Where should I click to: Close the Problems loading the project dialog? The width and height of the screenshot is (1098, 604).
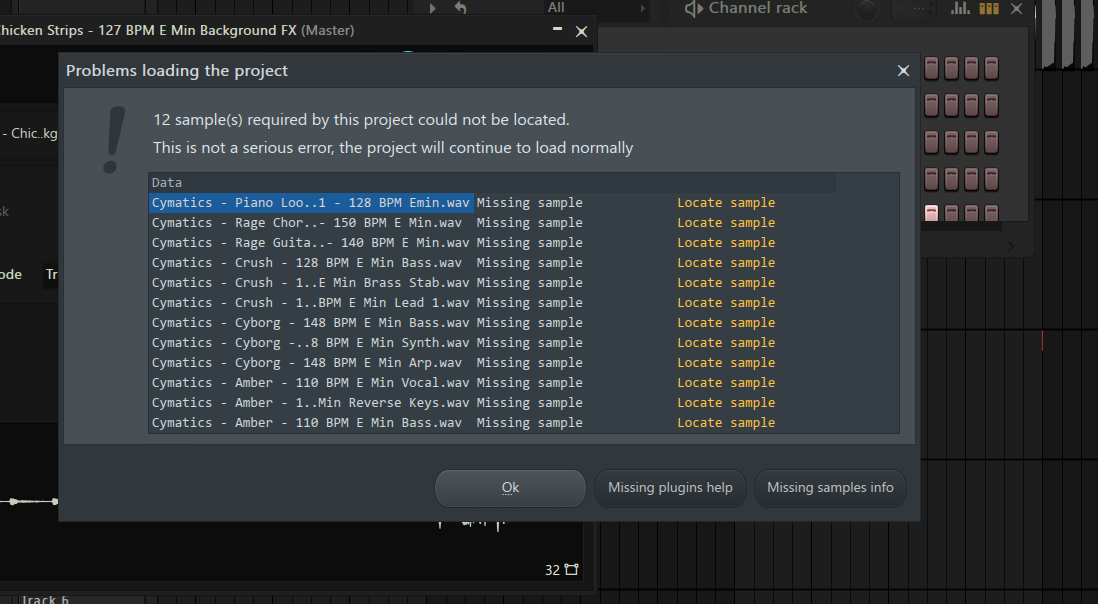[903, 71]
